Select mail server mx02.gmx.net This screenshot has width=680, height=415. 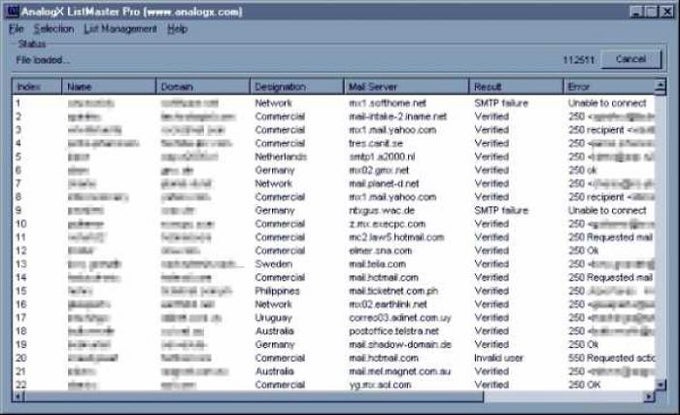coord(379,170)
